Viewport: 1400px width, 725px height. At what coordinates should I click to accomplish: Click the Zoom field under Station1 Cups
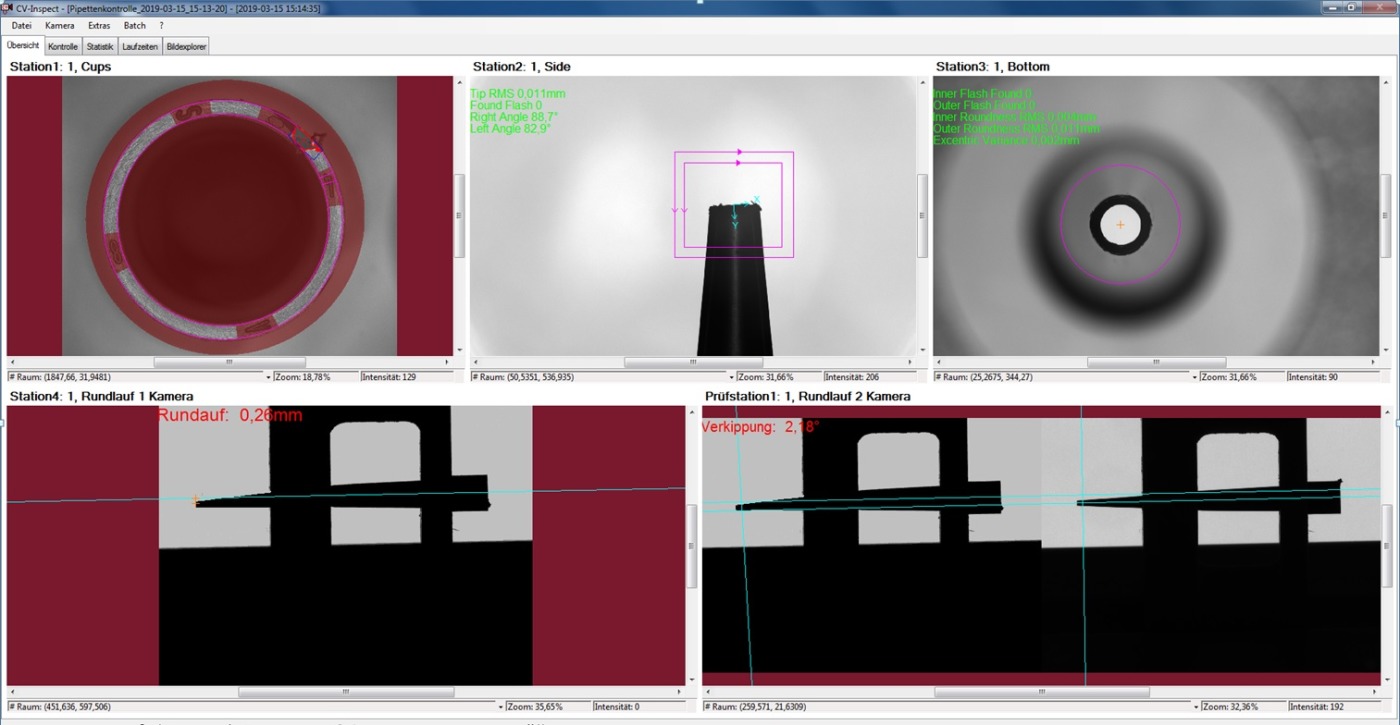pyautogui.click(x=315, y=377)
